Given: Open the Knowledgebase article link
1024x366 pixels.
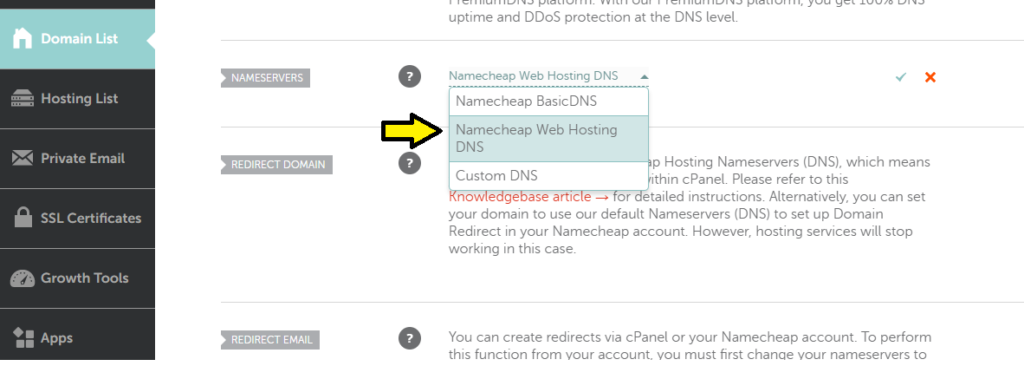Looking at the screenshot, I should pos(528,197).
